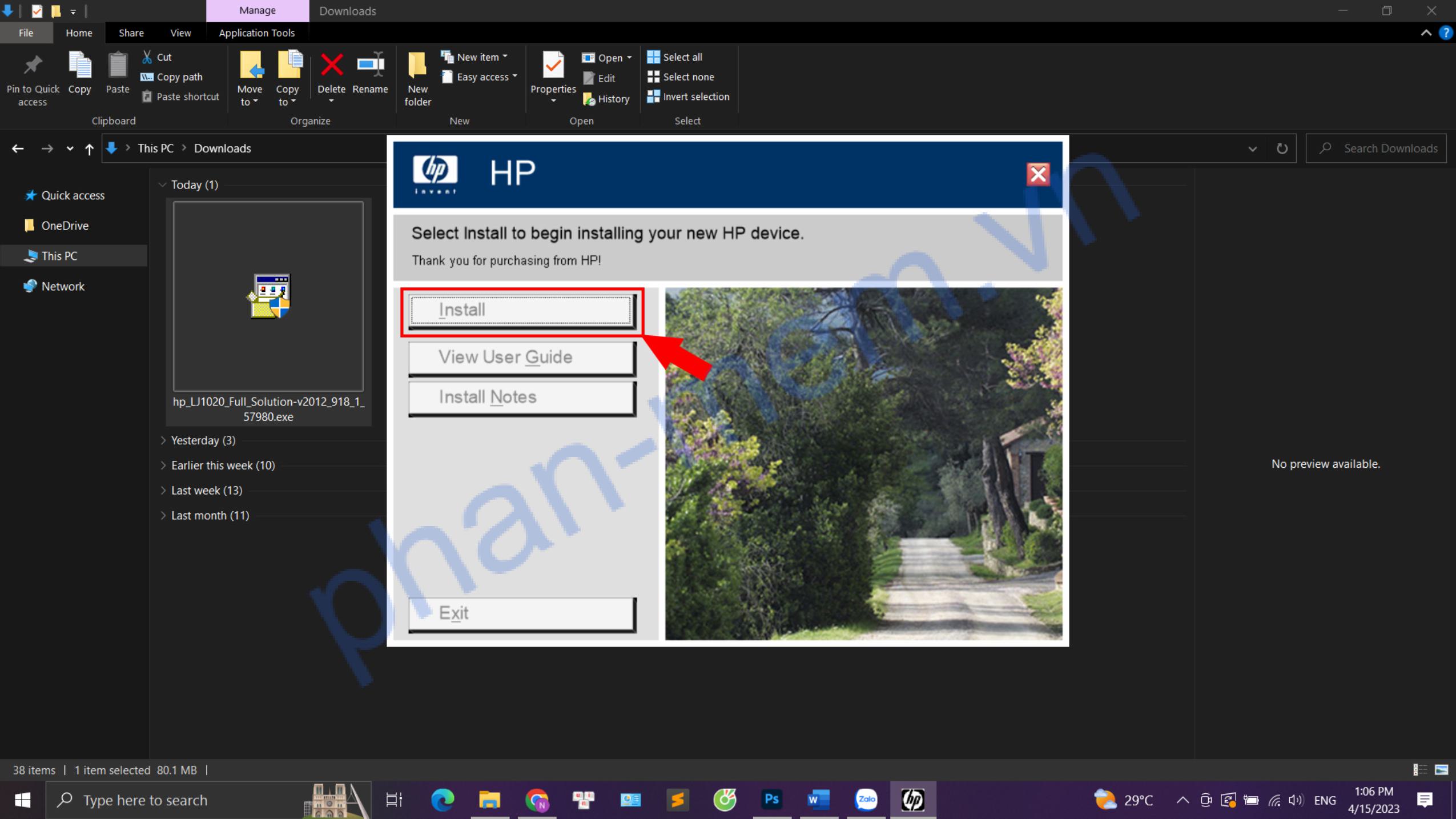This screenshot has width=1456, height=819.
Task: Click Pin to Quick access icon
Action: pos(33,65)
